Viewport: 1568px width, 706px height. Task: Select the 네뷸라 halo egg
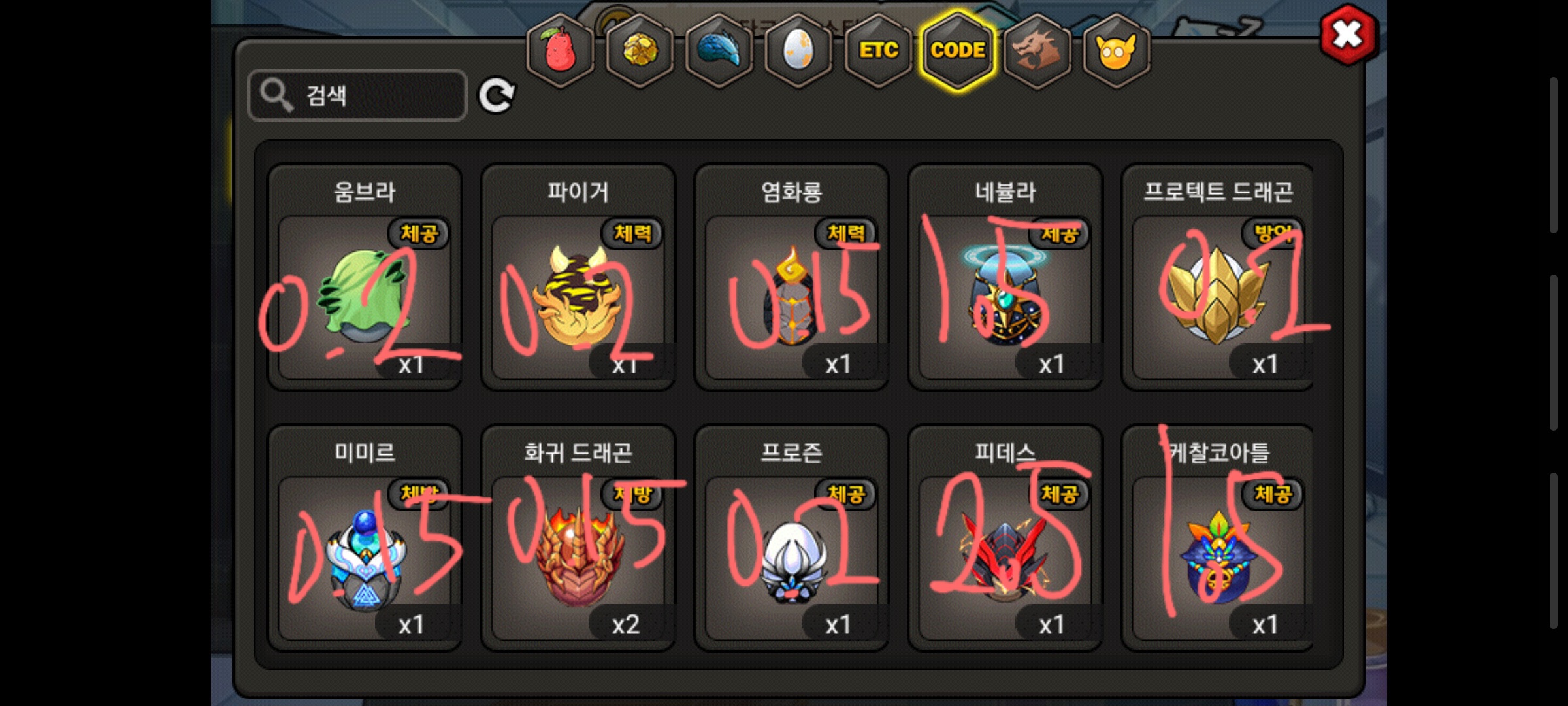pos(1005,277)
